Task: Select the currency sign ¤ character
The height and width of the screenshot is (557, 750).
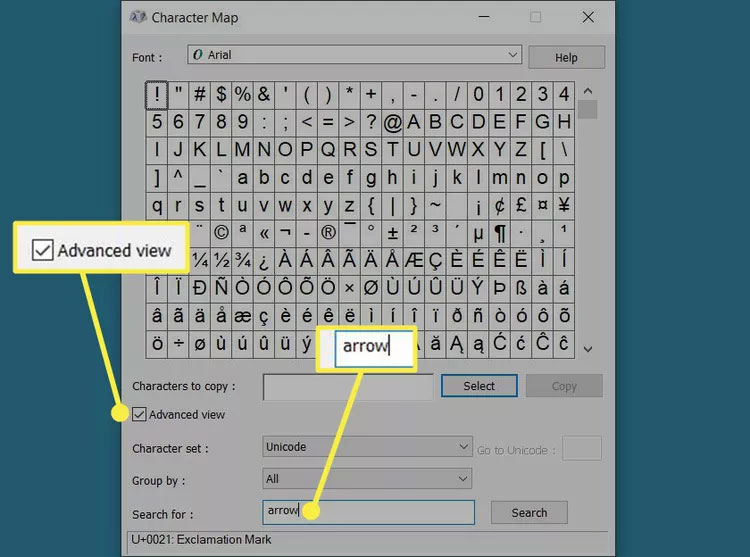Action: (542, 206)
